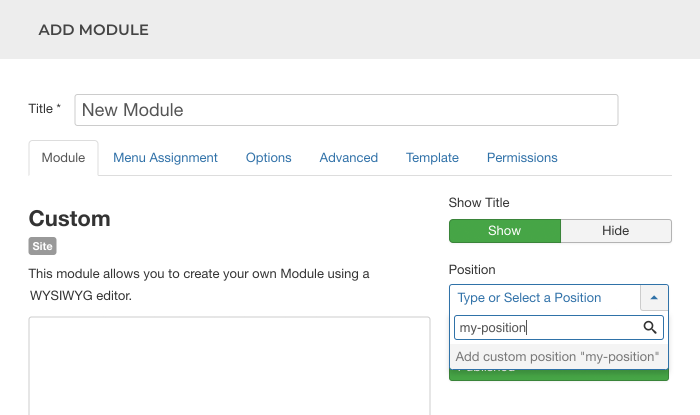Screen dimensions: 700x415
Task: Click the Show Title label
Action: tap(479, 203)
